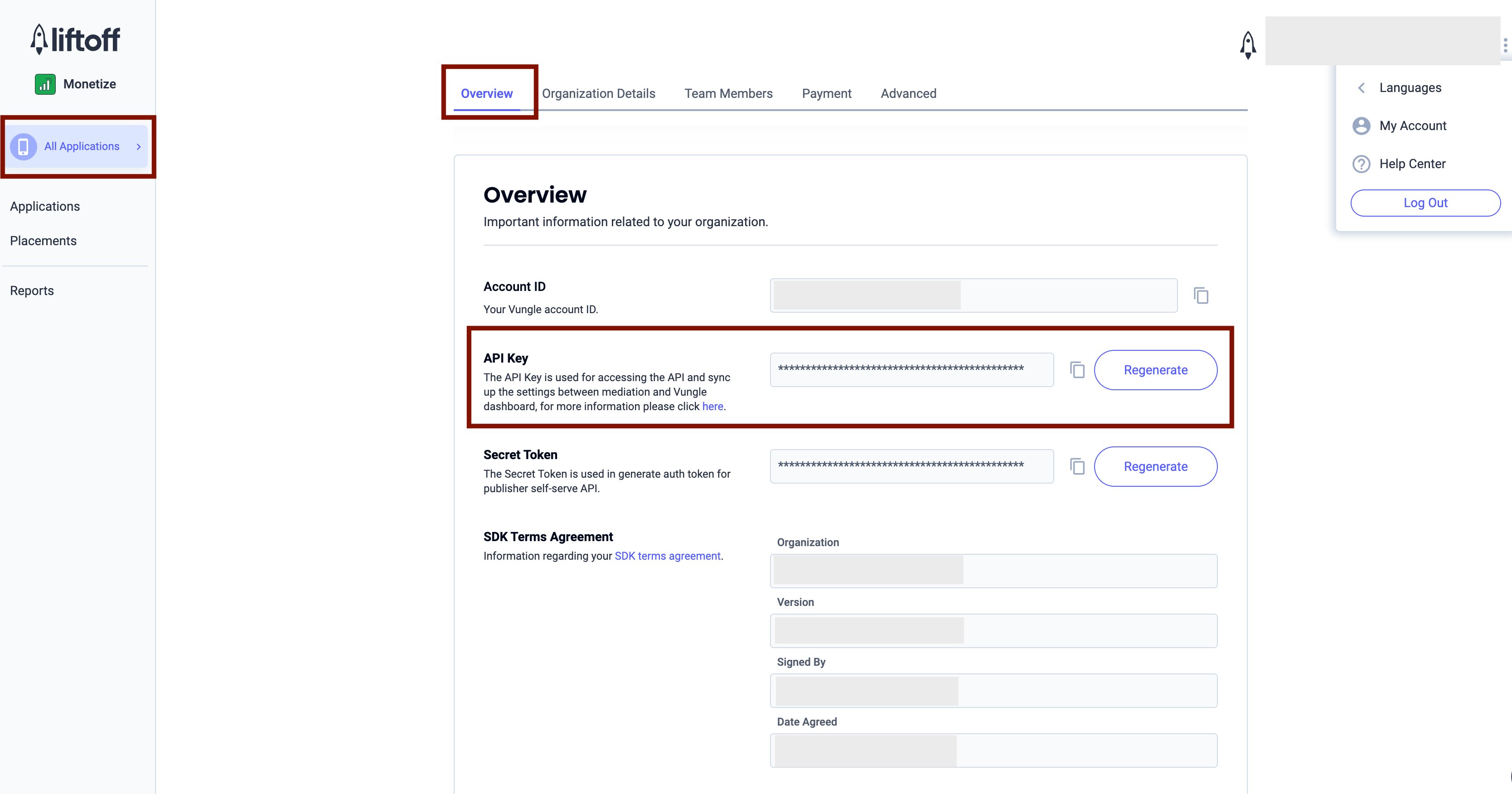Go back using the Languages chevron

pos(1361,88)
